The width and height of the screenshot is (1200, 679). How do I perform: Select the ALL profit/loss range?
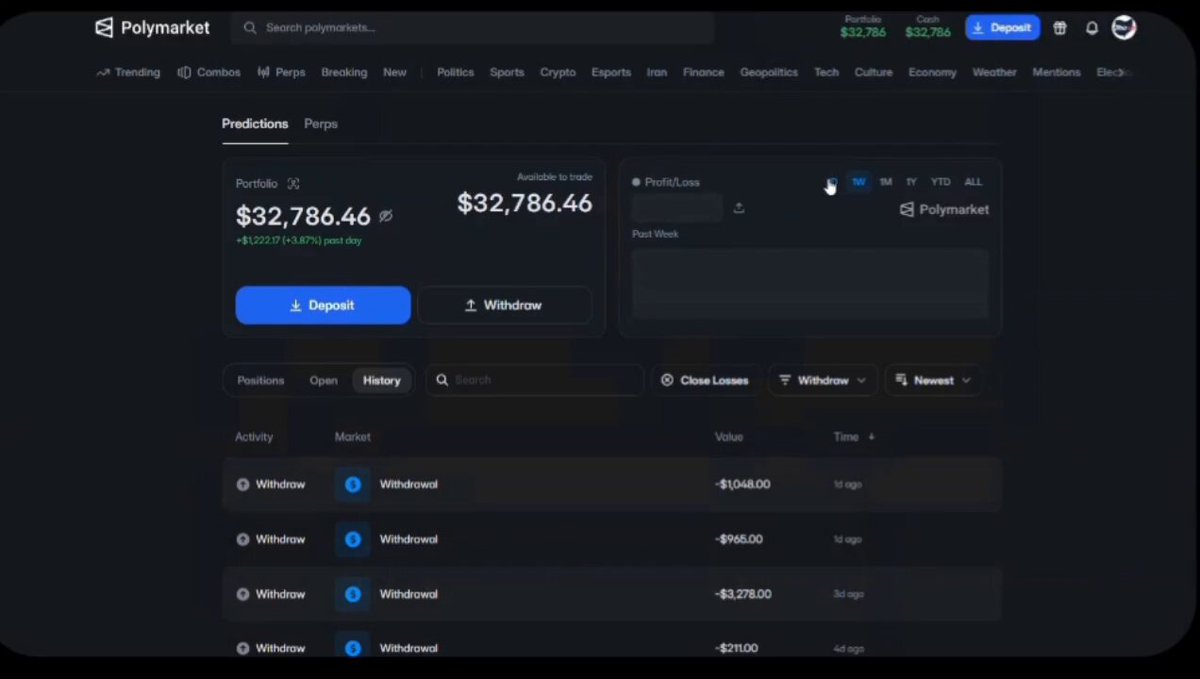(x=973, y=182)
